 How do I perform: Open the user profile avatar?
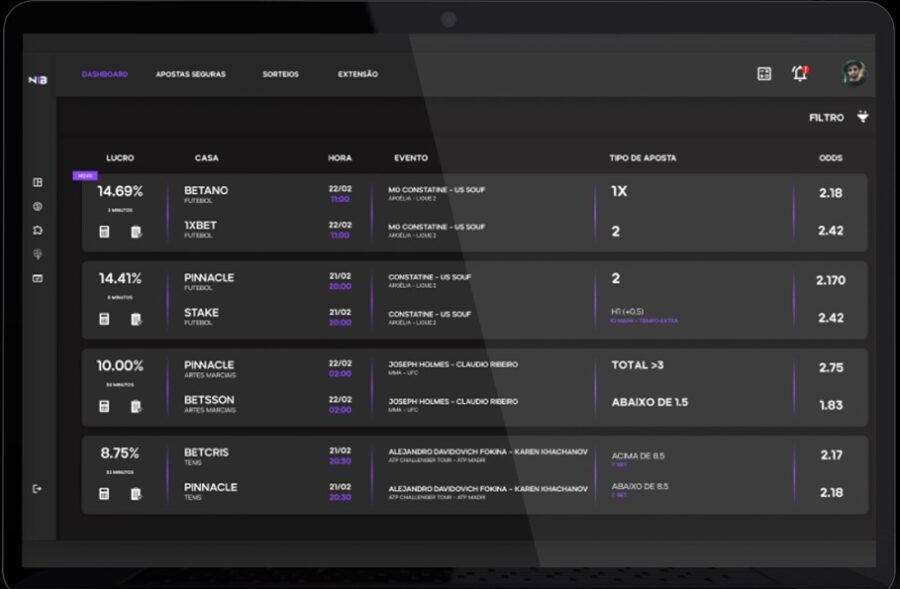854,73
